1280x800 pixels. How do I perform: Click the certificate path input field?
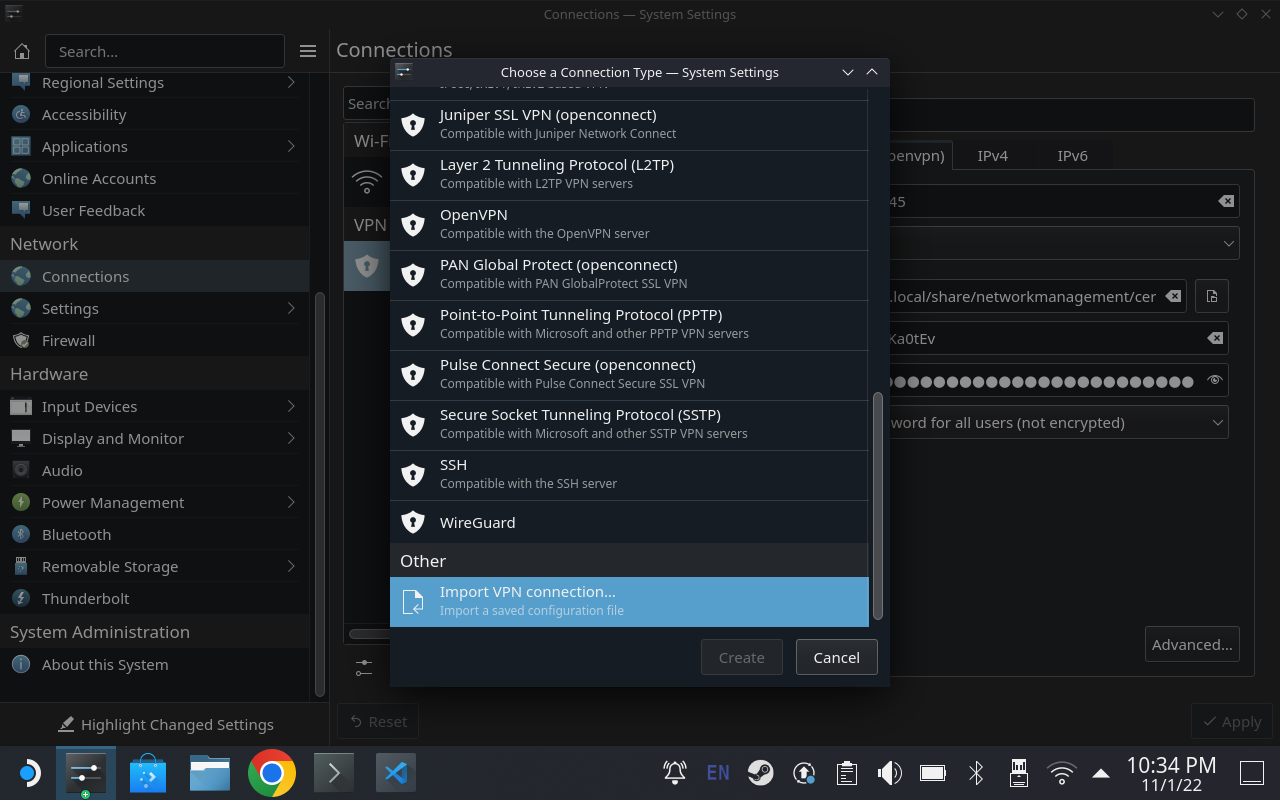[1037, 296]
